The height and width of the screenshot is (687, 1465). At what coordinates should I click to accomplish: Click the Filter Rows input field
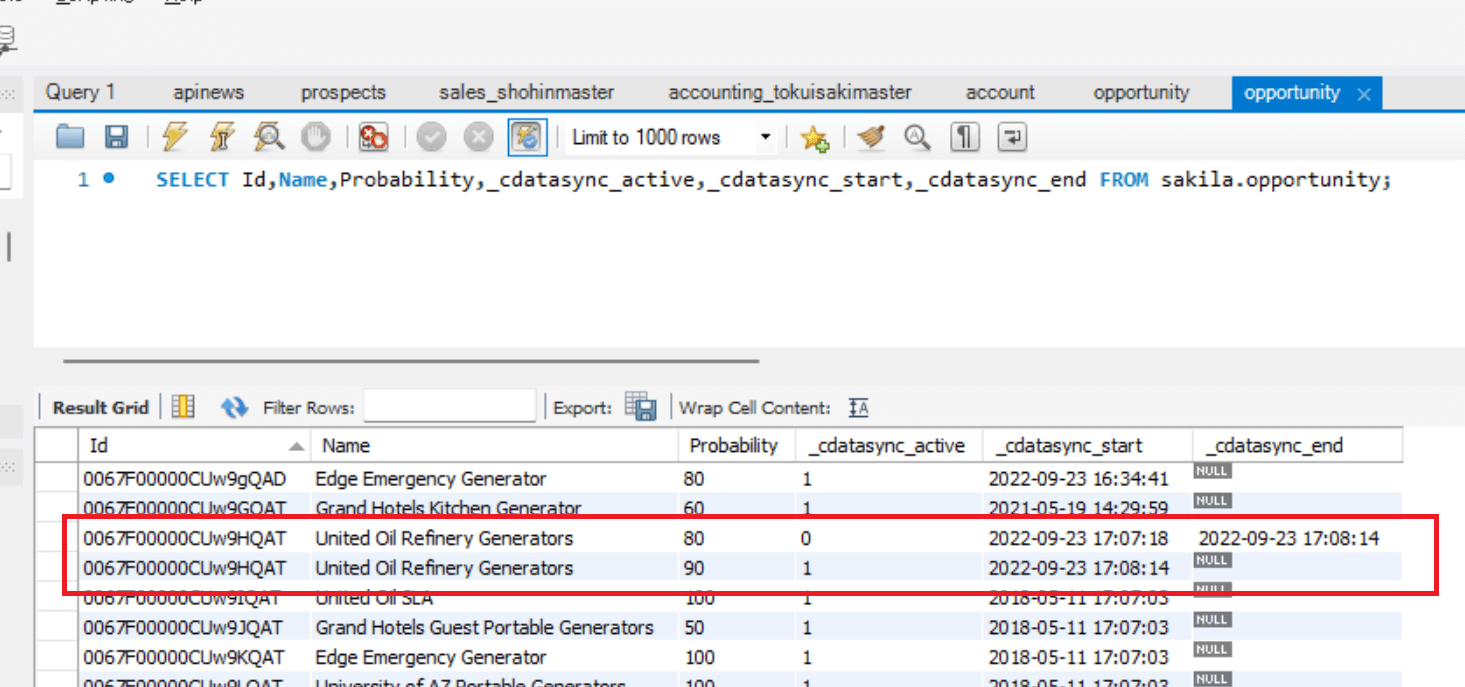click(450, 407)
